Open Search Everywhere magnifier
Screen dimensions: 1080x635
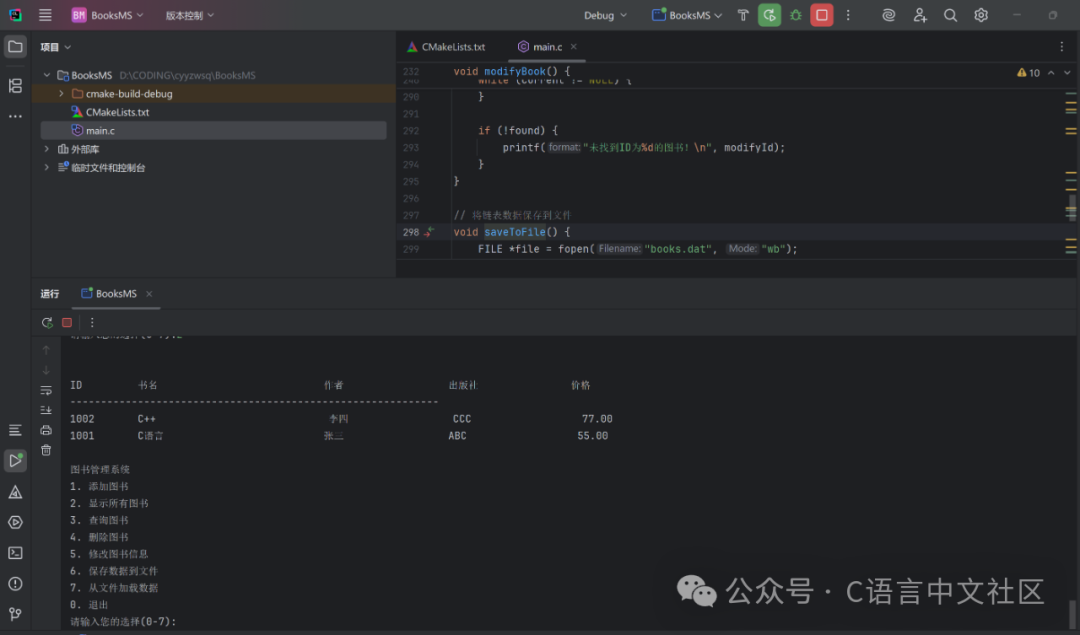click(950, 15)
